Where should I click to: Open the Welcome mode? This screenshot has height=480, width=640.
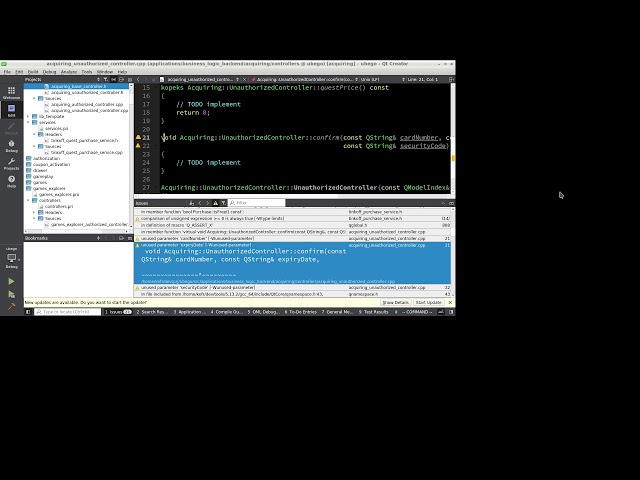tap(11, 93)
